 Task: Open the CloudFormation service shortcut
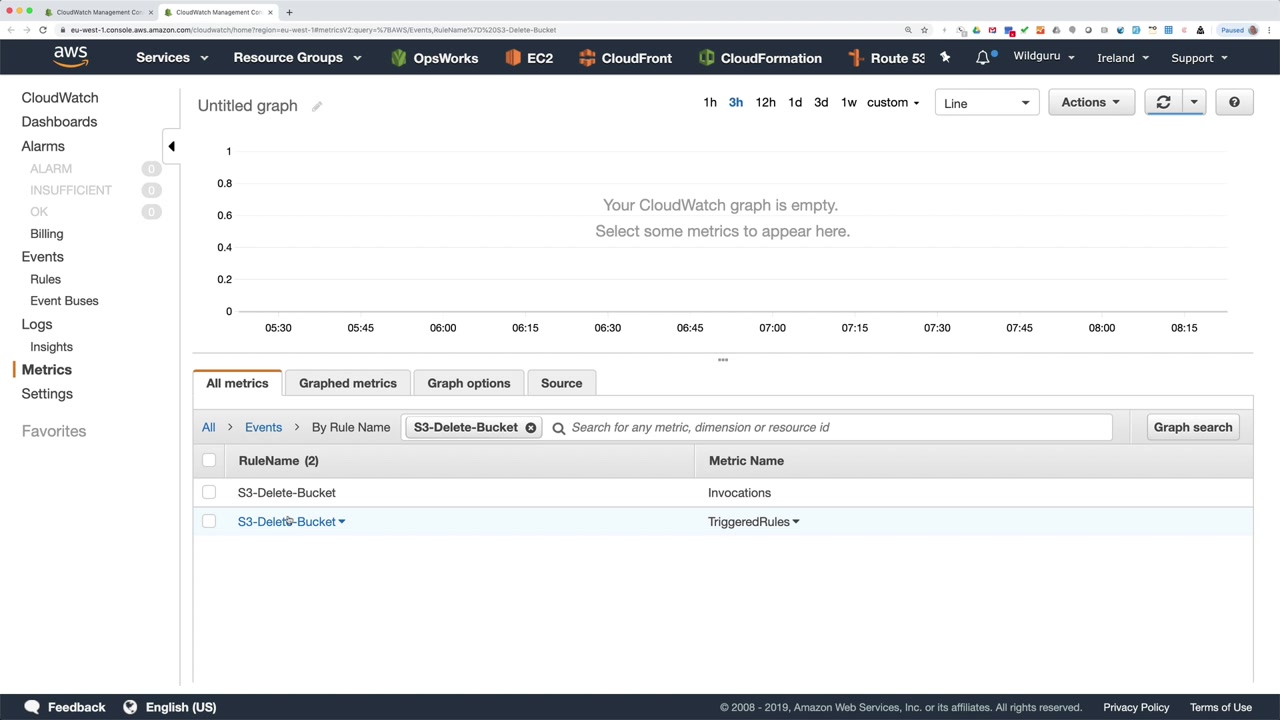click(x=760, y=58)
